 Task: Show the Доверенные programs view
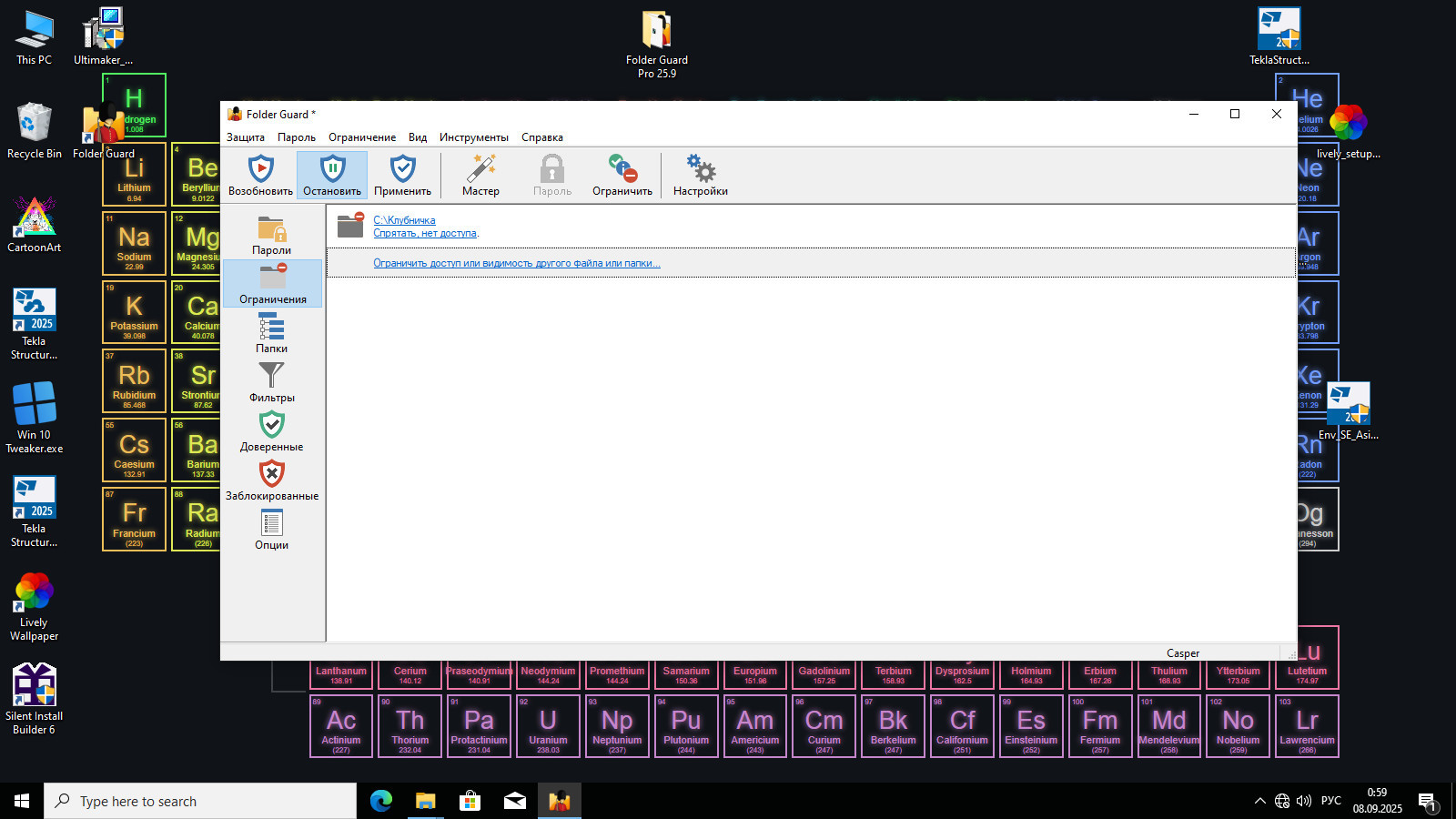(271, 431)
